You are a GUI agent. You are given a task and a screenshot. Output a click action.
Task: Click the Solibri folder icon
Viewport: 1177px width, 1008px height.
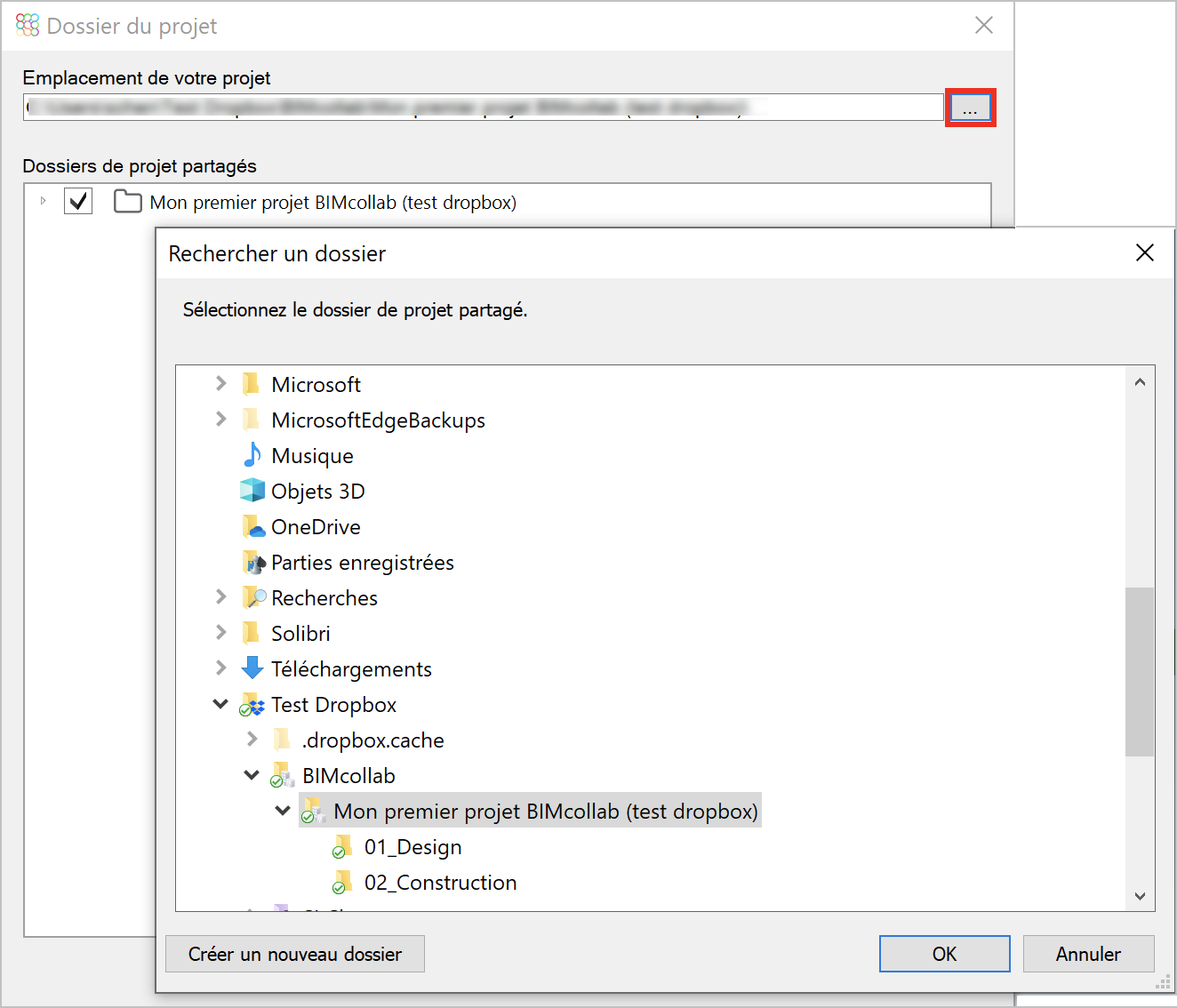(252, 633)
